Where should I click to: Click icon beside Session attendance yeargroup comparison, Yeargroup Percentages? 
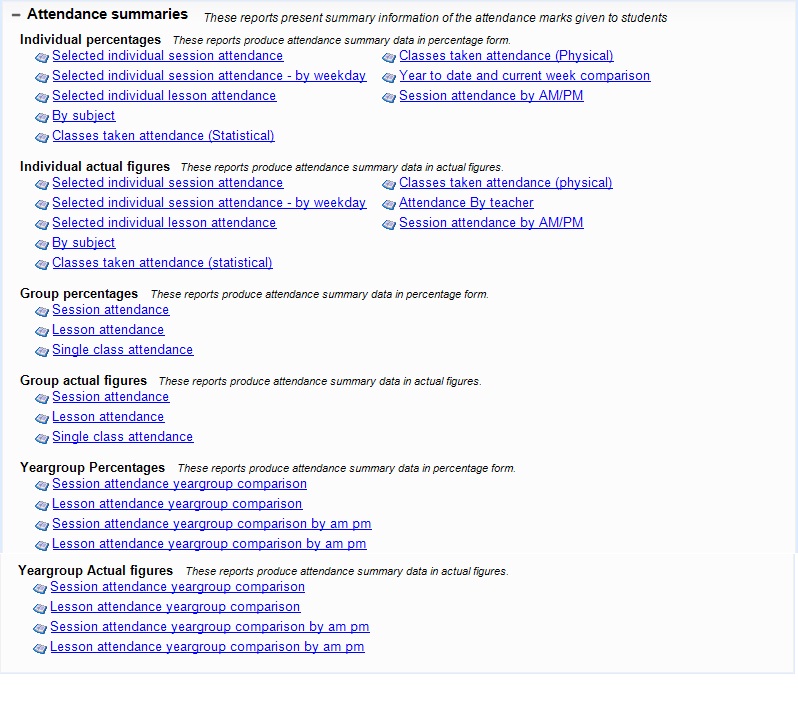pyautogui.click(x=42, y=485)
